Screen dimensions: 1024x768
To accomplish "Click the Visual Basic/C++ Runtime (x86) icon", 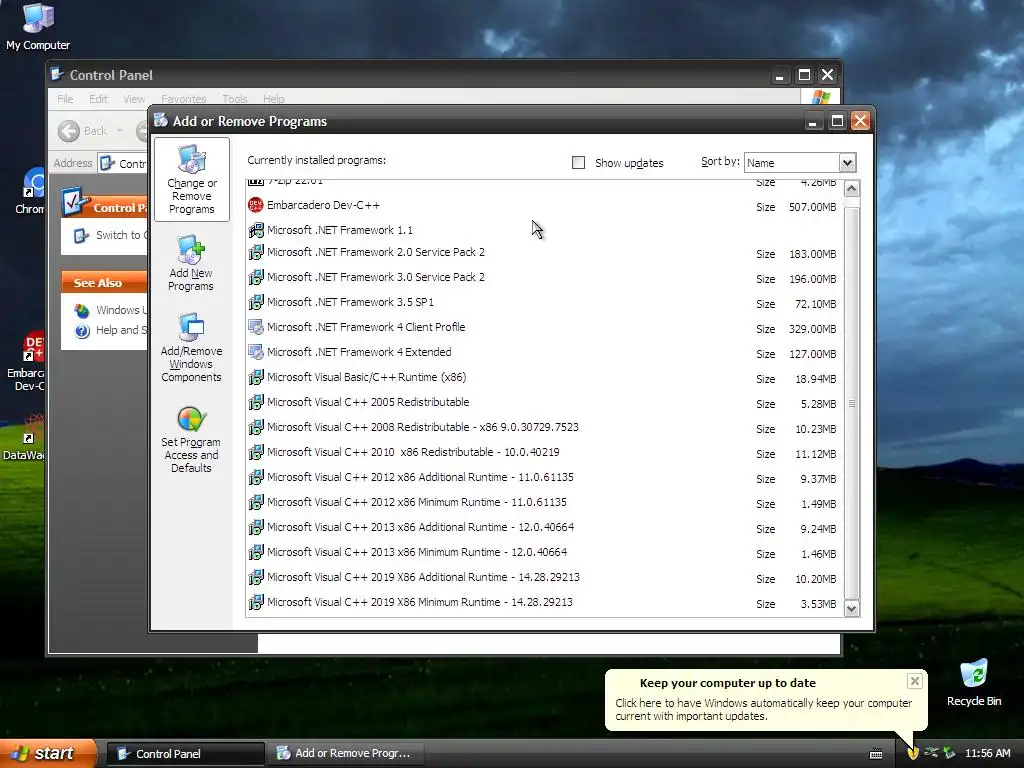I will pos(255,377).
